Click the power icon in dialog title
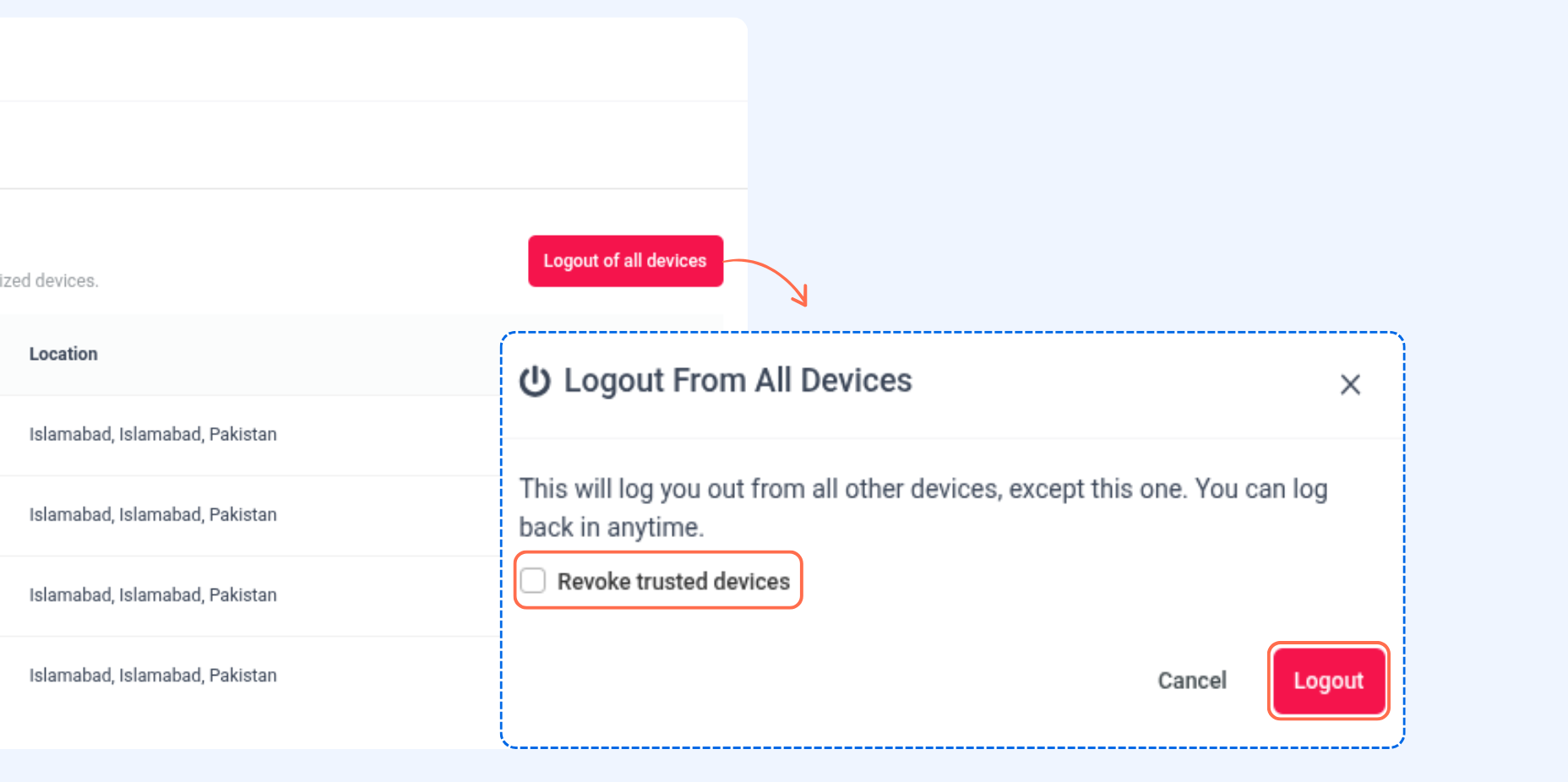 pos(535,382)
